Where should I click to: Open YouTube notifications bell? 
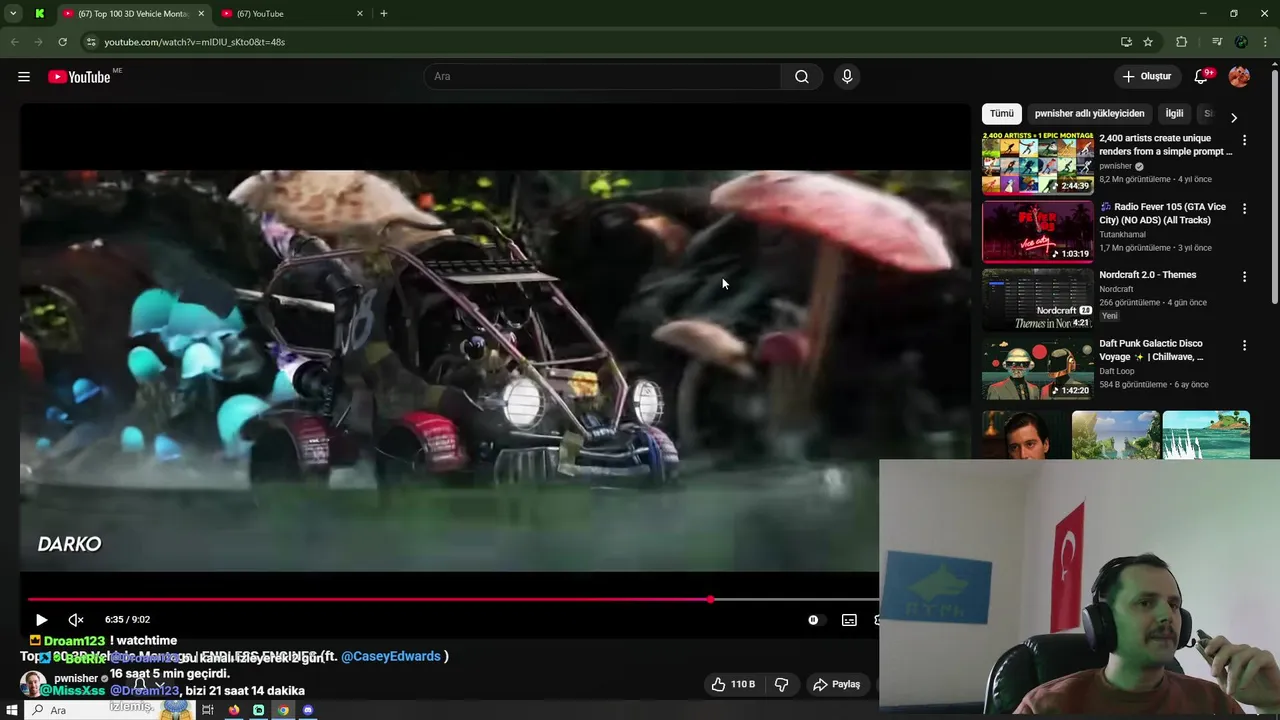click(1202, 77)
